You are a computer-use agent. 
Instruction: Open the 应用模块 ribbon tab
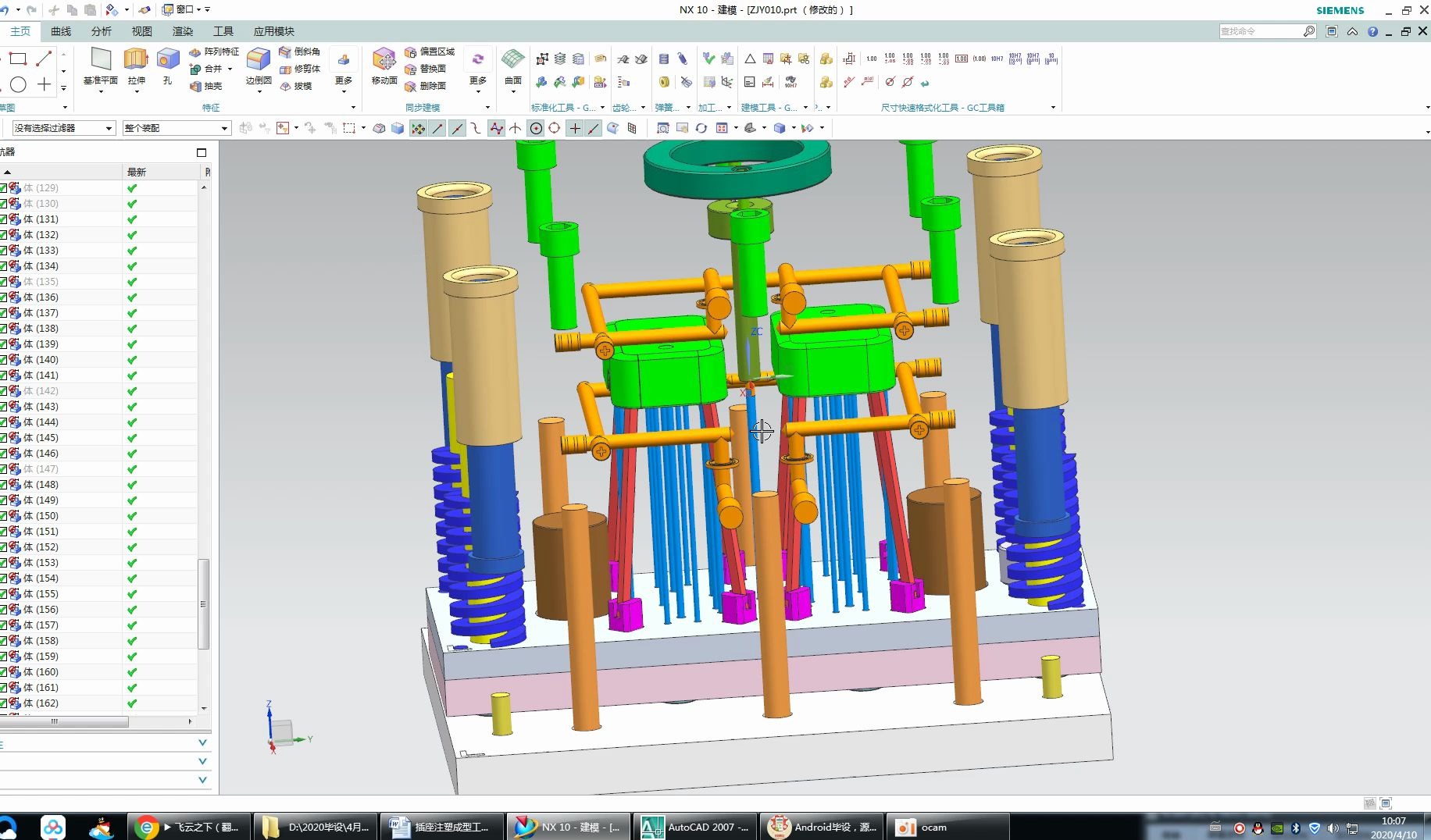[273, 31]
